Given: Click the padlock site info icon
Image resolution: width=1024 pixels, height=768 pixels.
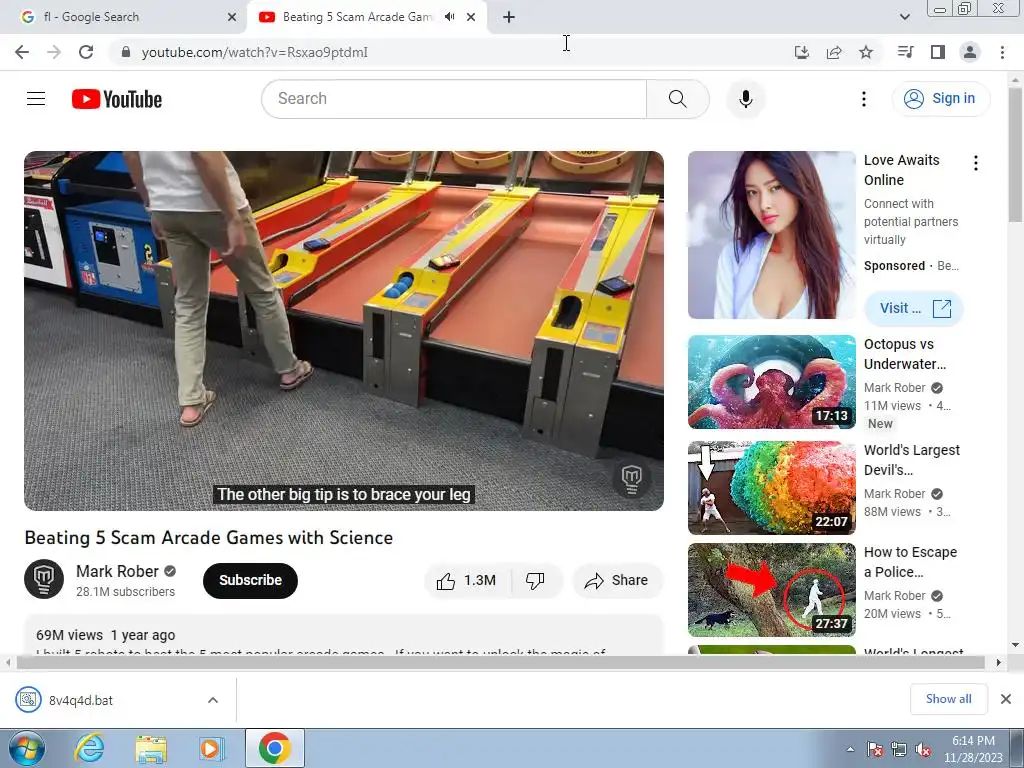Looking at the screenshot, I should point(126,52).
